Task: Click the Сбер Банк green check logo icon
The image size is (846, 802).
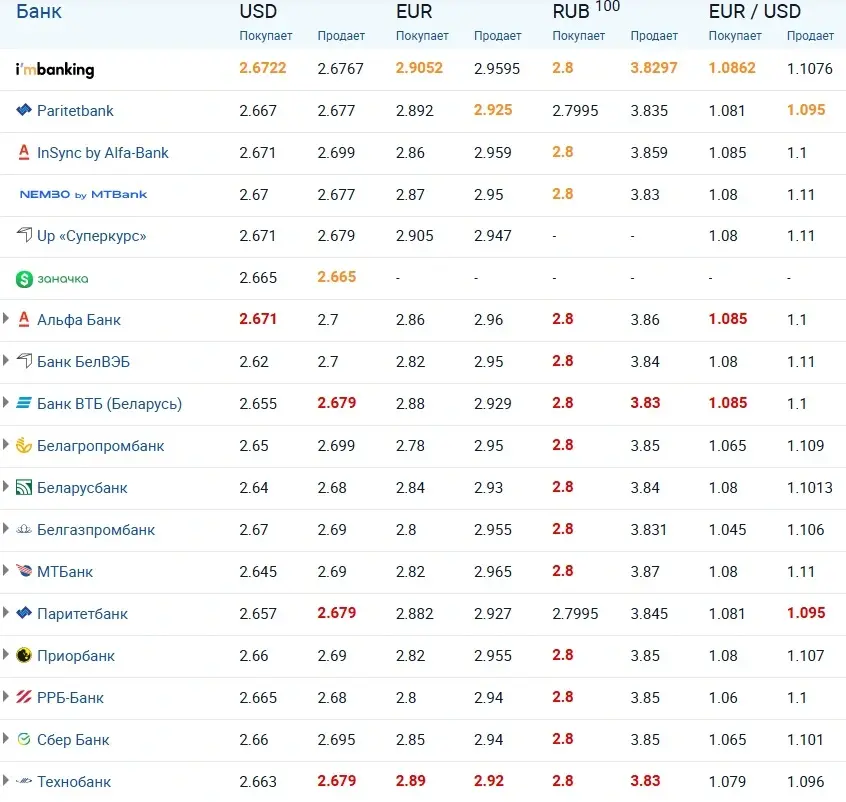Action: tap(24, 739)
